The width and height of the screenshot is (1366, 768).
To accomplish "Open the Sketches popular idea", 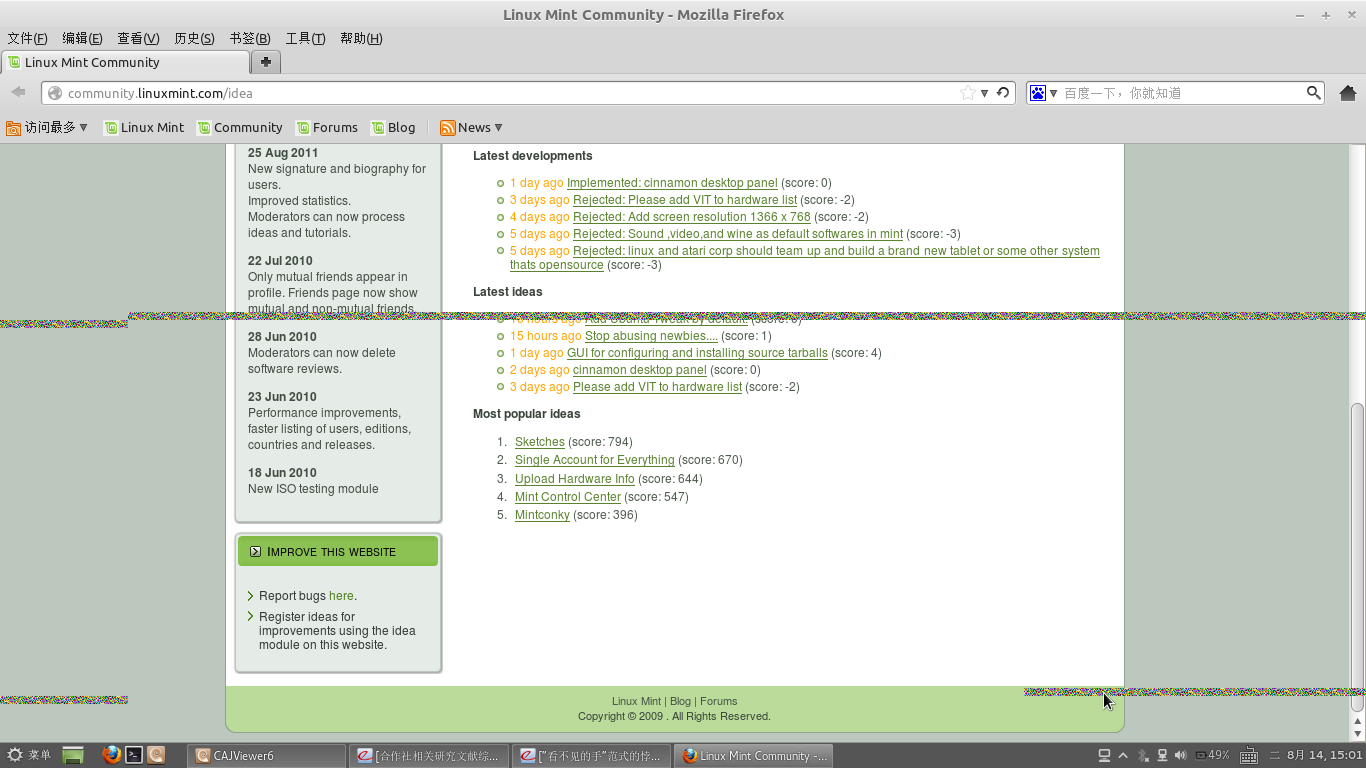I will click(x=540, y=442).
